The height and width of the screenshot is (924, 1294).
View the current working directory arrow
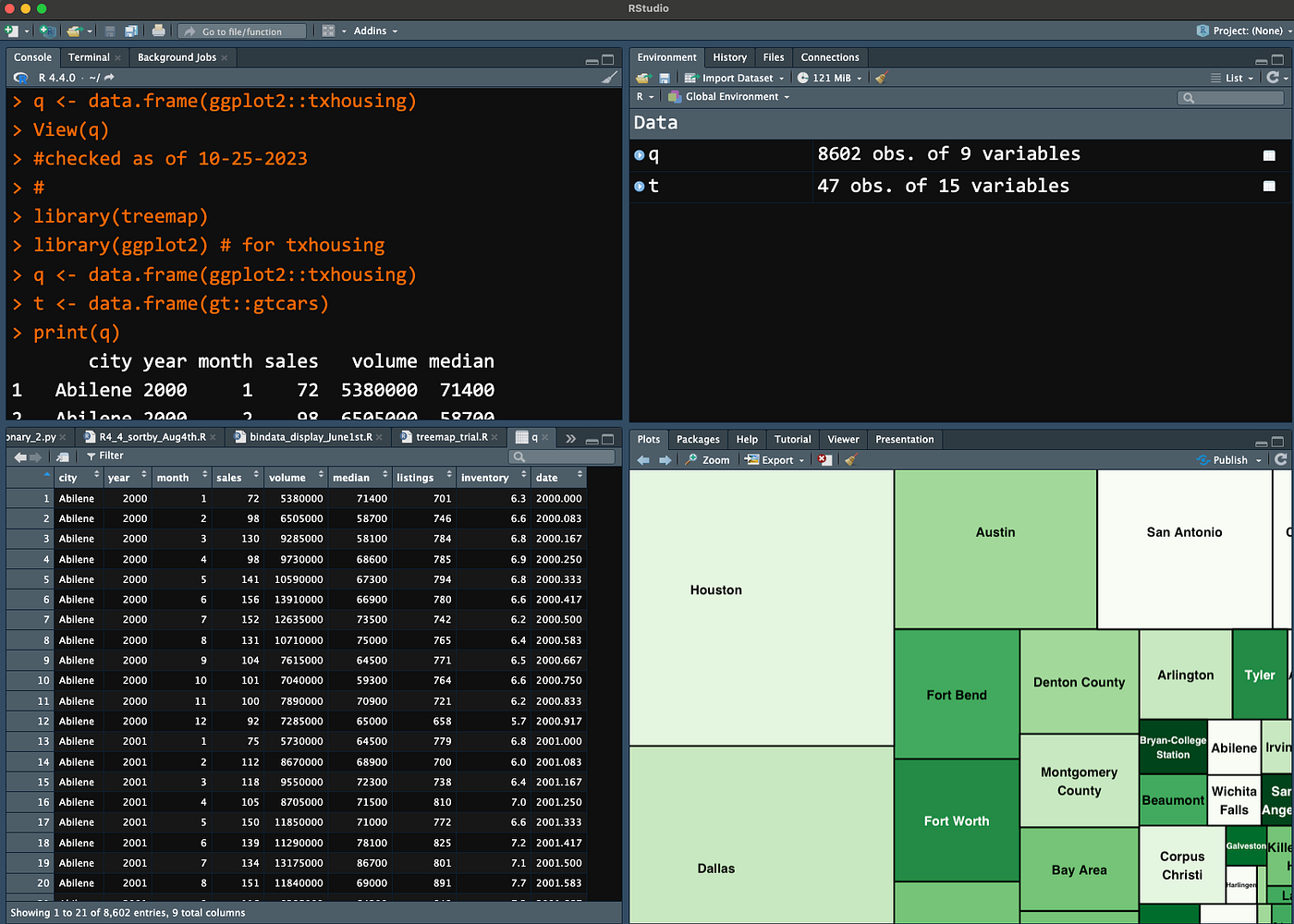[x=109, y=78]
